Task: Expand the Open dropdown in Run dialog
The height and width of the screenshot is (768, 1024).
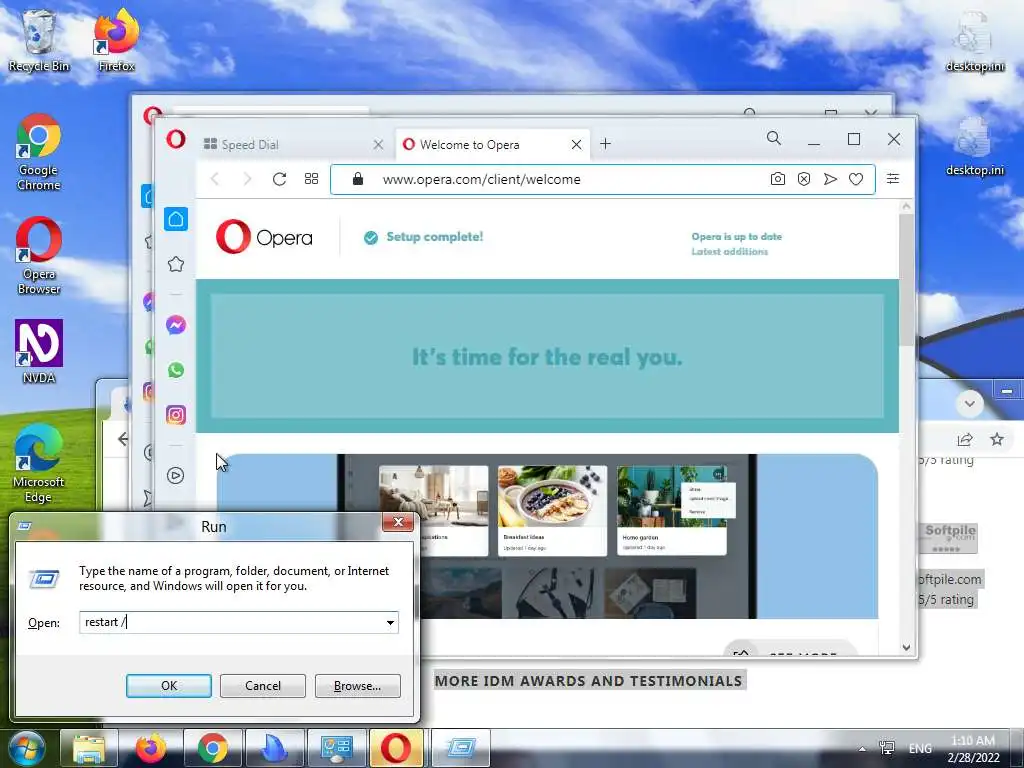Action: (391, 622)
